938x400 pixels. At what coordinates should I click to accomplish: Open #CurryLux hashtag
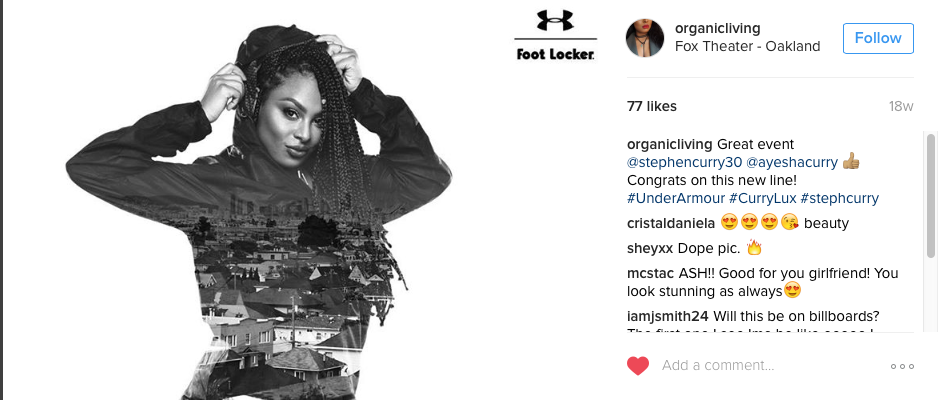(x=758, y=199)
